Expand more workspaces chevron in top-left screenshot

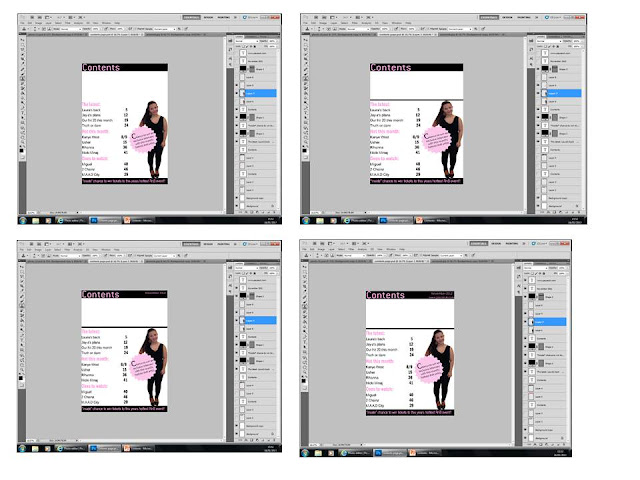point(235,18)
